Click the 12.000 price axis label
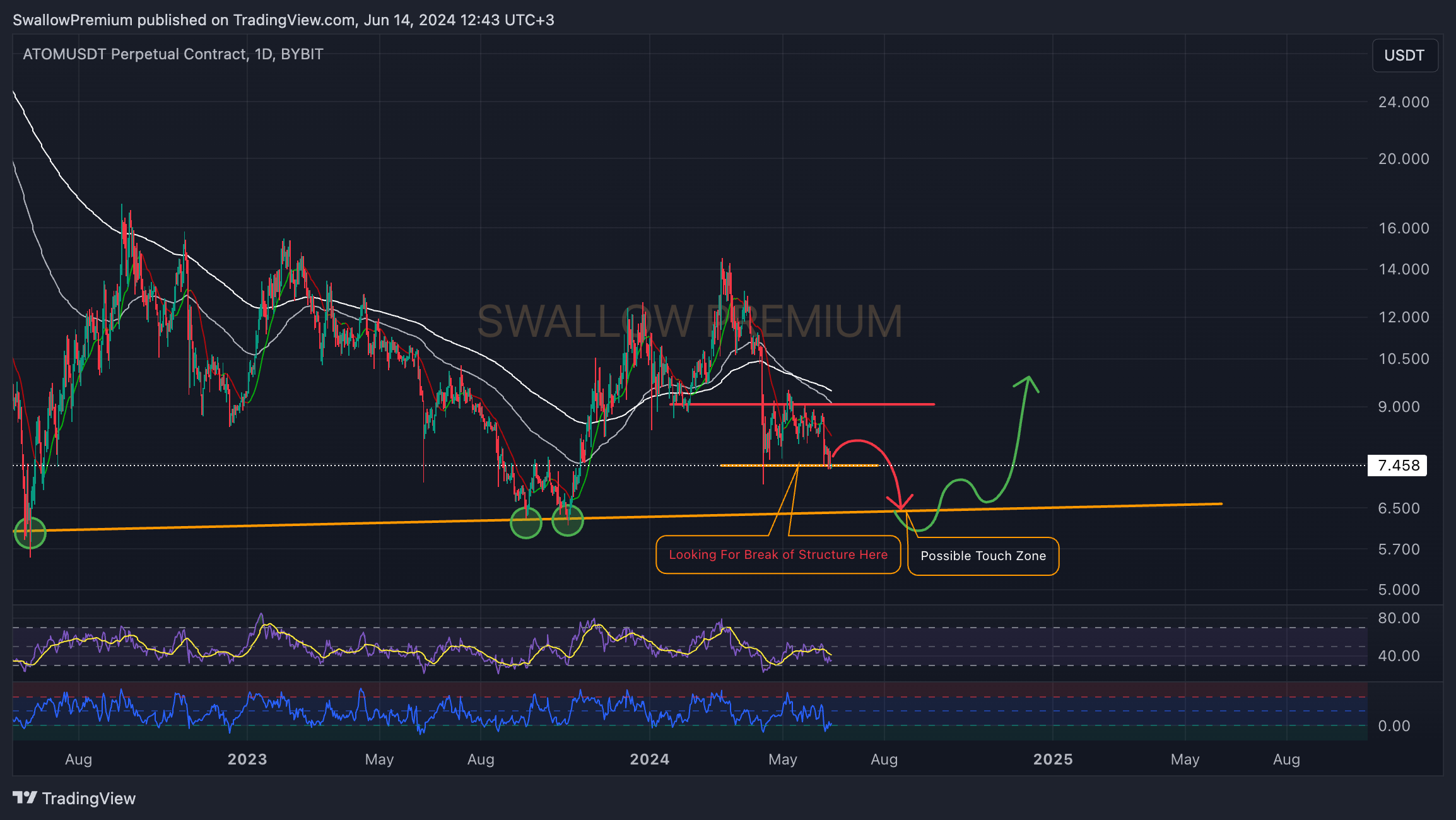Viewport: 1456px width, 820px height. tap(1404, 317)
